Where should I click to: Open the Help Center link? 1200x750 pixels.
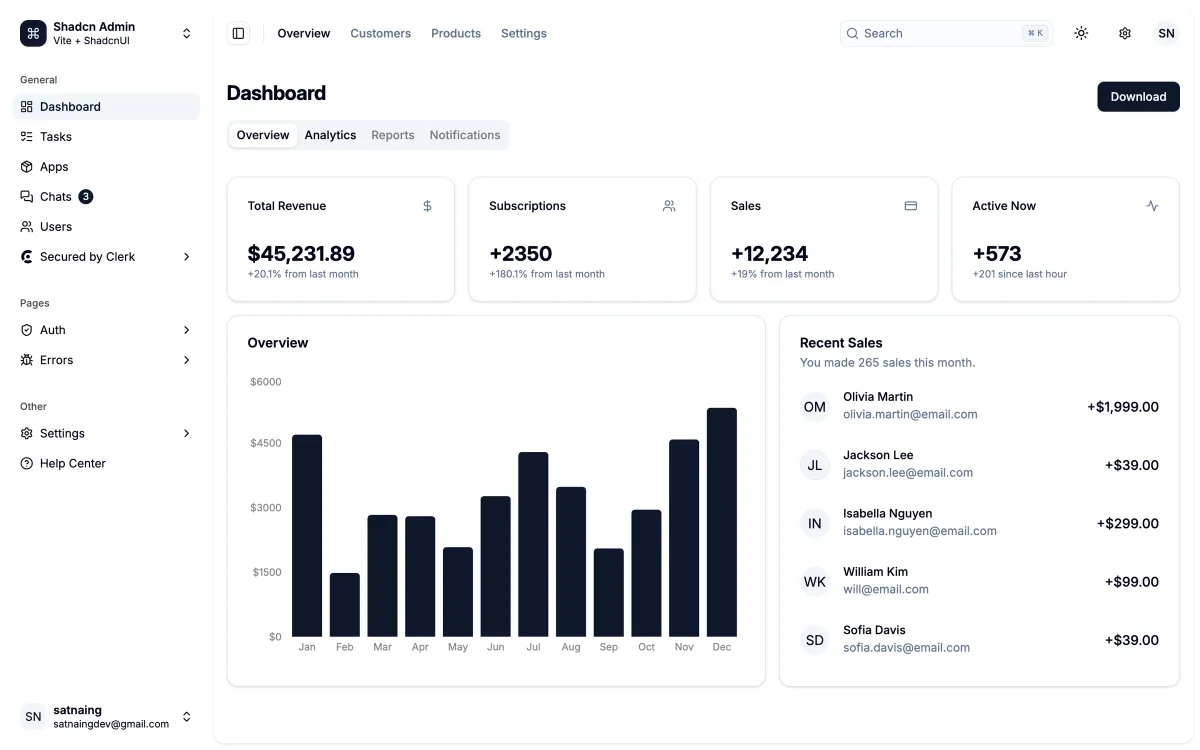click(106, 464)
